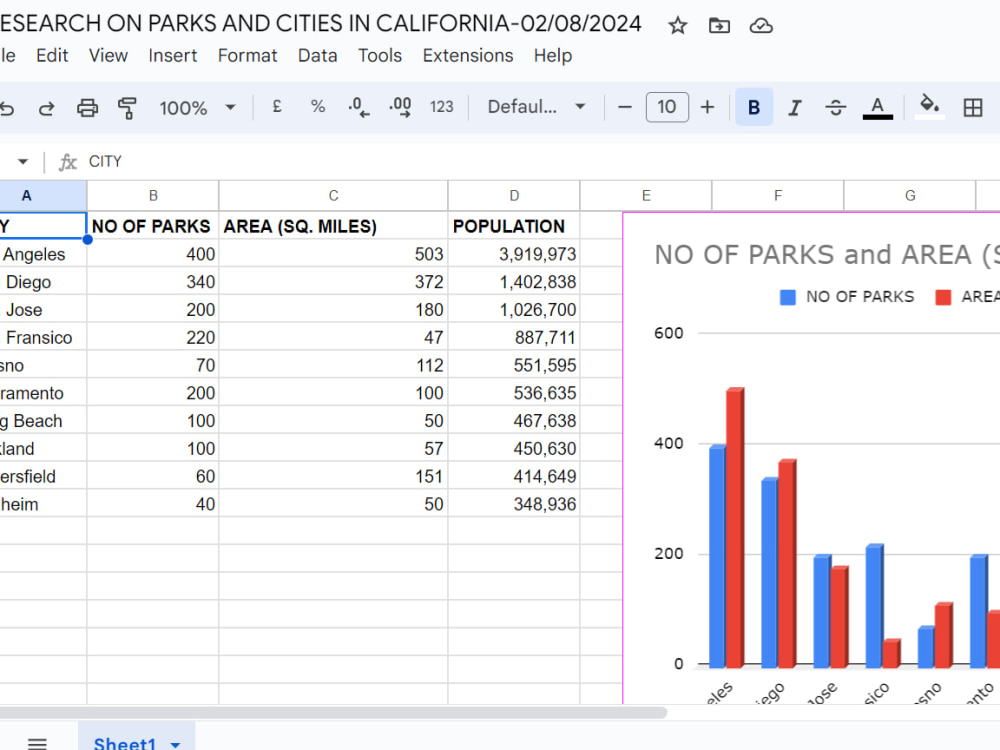This screenshot has height=750, width=1000.
Task: Check the cloud save status icon
Action: [x=761, y=26]
